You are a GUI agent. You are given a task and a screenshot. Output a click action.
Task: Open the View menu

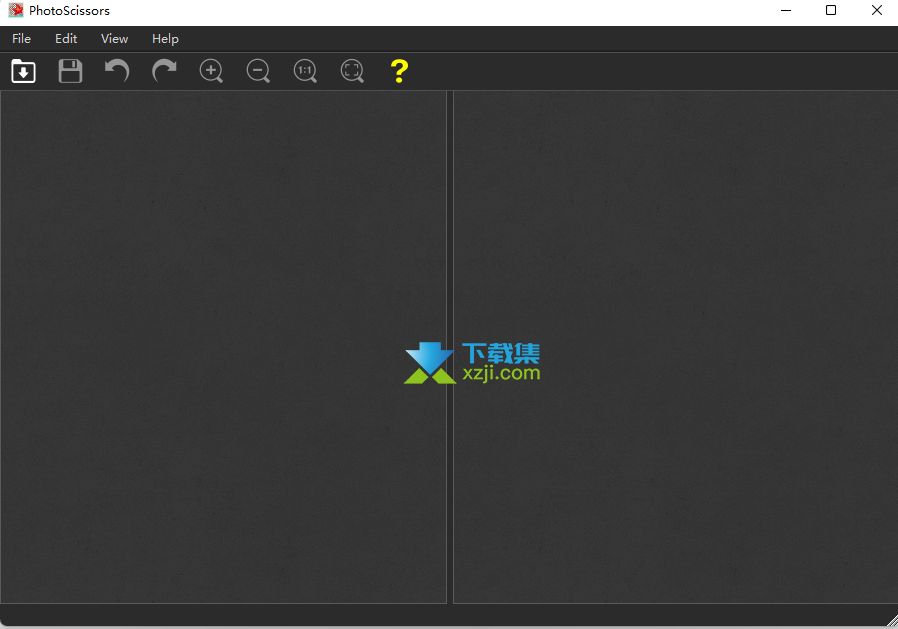(115, 38)
